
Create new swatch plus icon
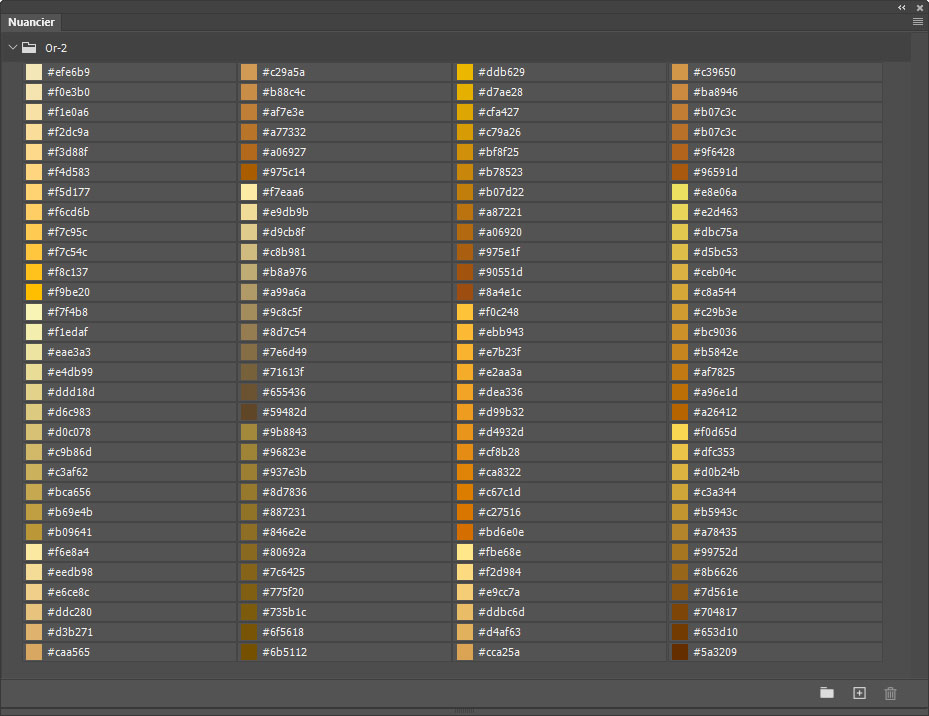[859, 693]
